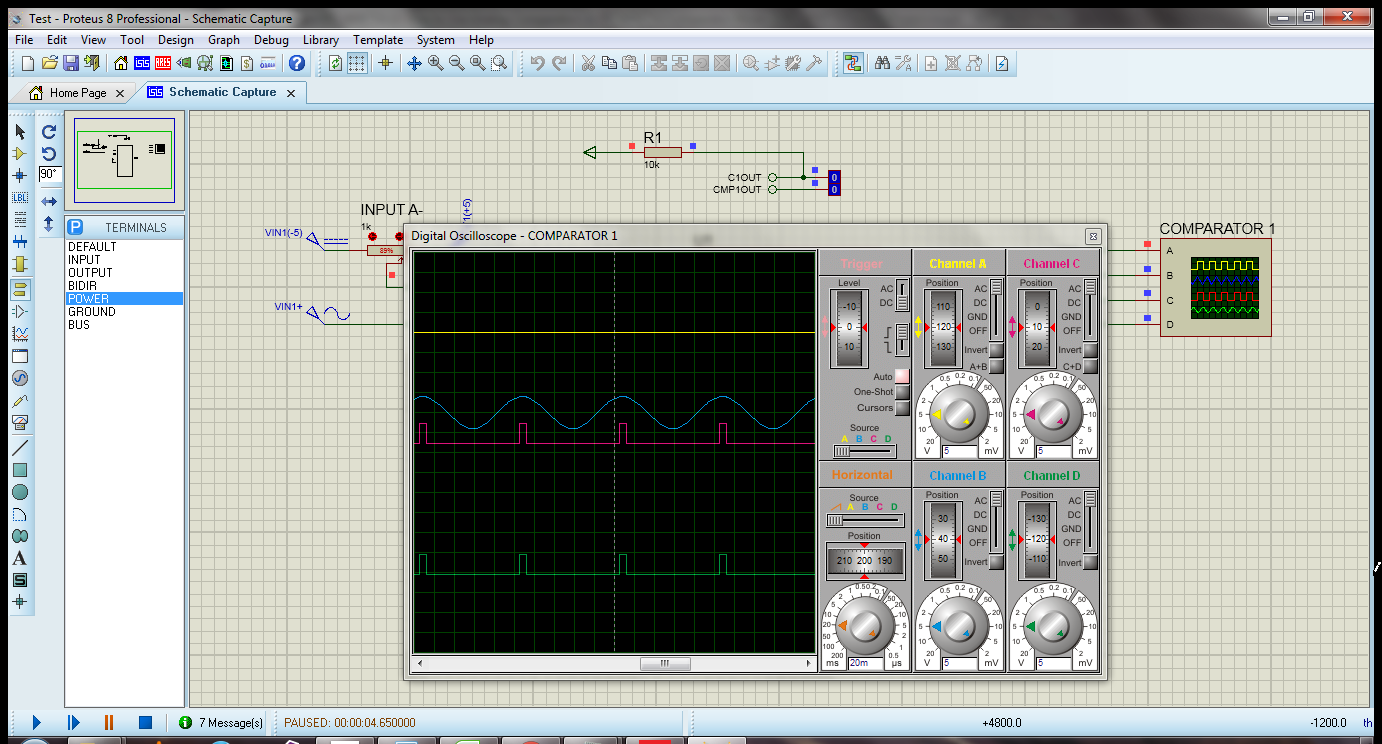The width and height of the screenshot is (1382, 744).
Task: Toggle the grid display icon
Action: coord(356,62)
